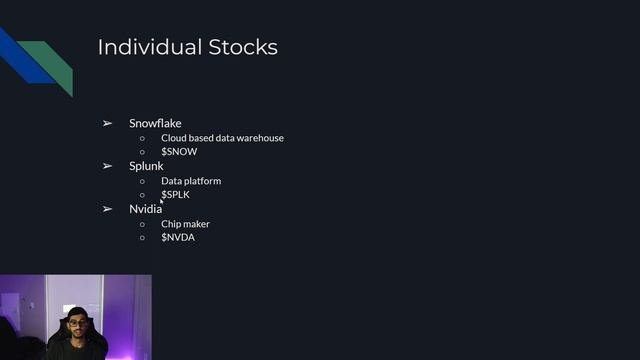Click the circle bullet before Data platform
640x360 pixels.
tap(142, 181)
